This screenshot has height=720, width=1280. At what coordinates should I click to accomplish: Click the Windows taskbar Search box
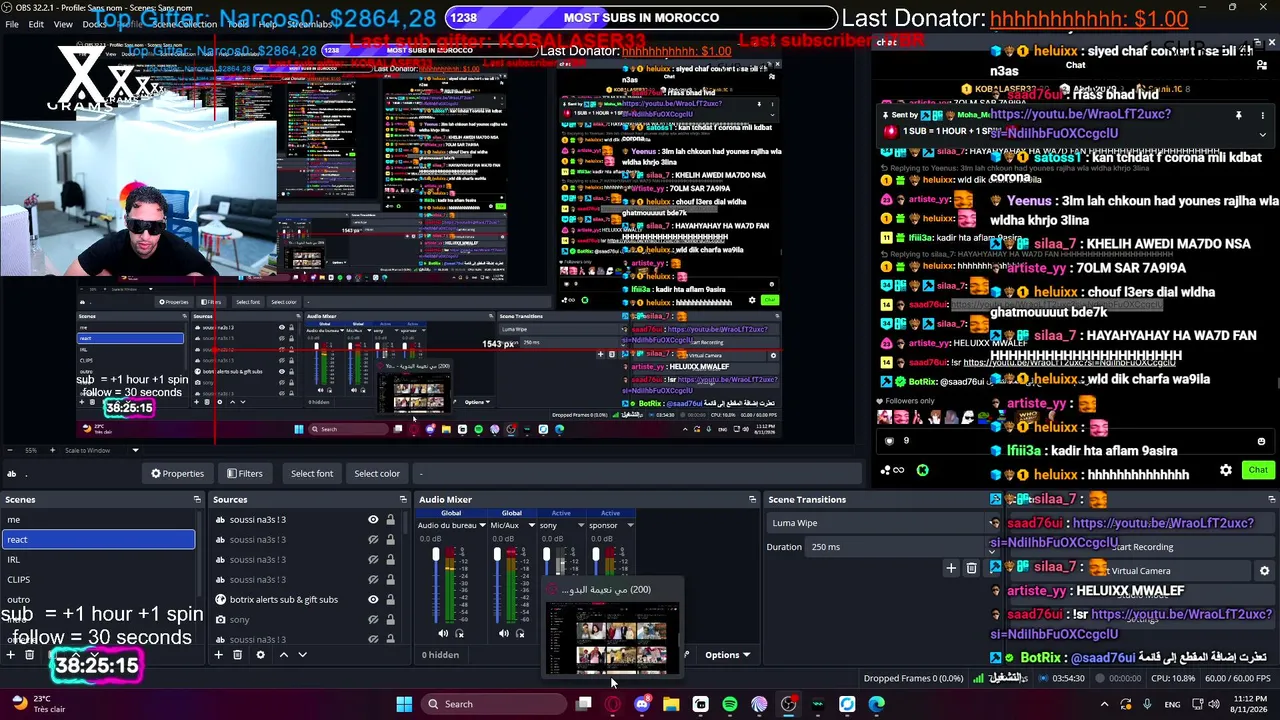[x=493, y=704]
